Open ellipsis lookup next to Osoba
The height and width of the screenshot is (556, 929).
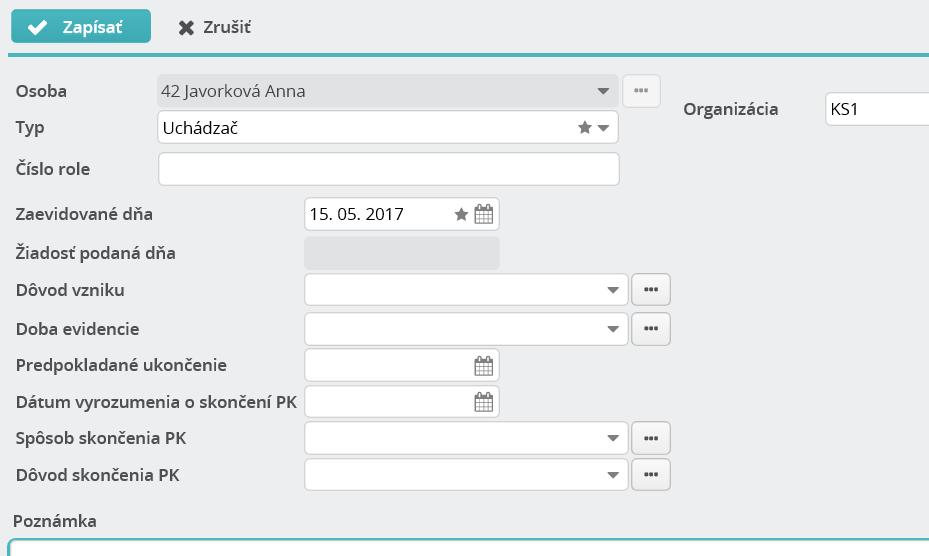[641, 91]
